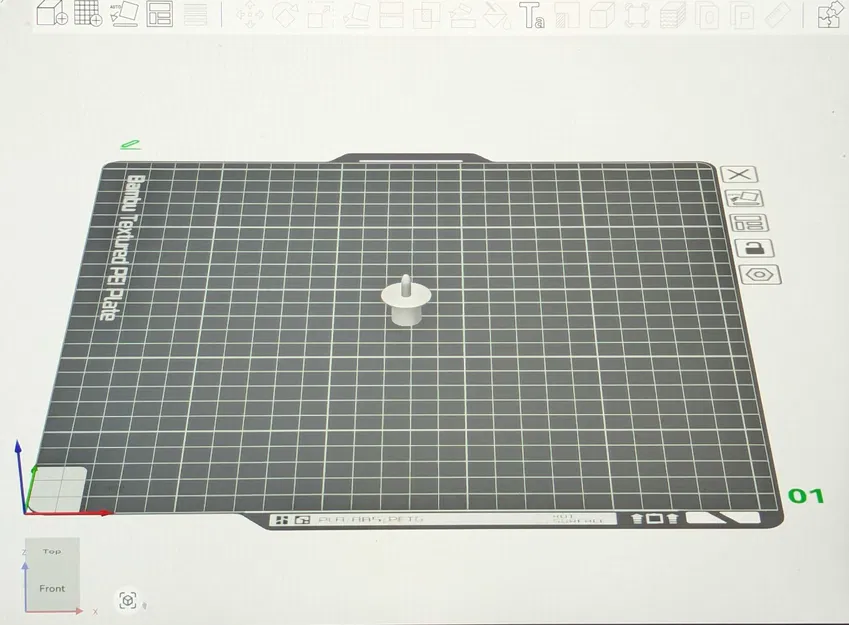Arrange all objects from the top toolbar

(160, 14)
